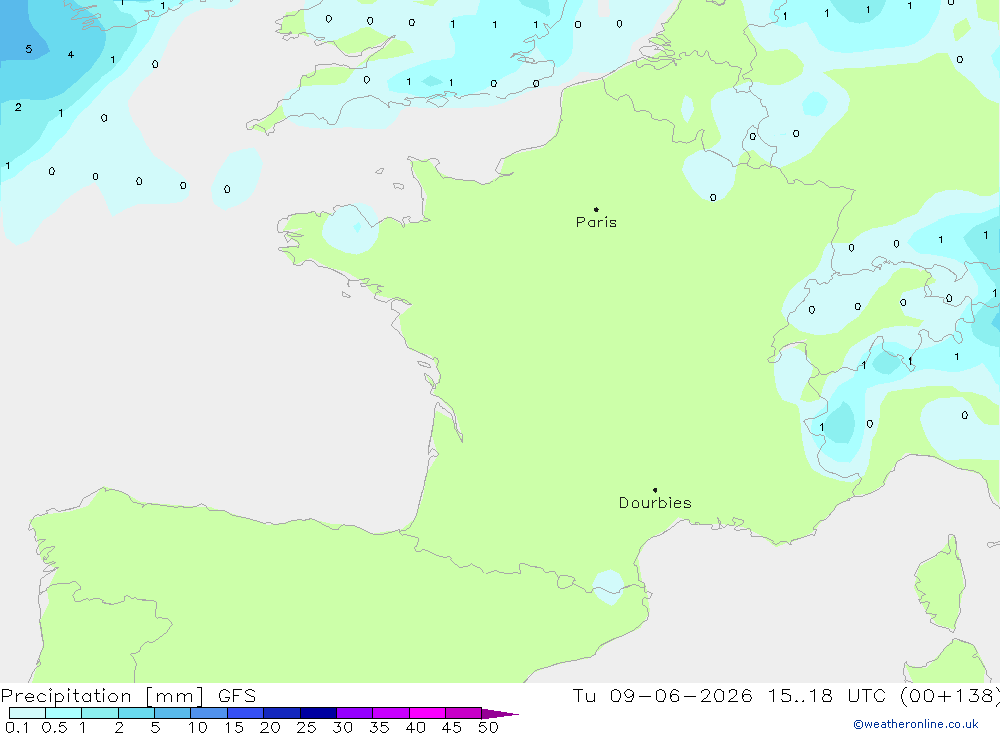The height and width of the screenshot is (733, 1000).
Task: Select the 2–5 mm legend color box
Action: tap(136, 713)
